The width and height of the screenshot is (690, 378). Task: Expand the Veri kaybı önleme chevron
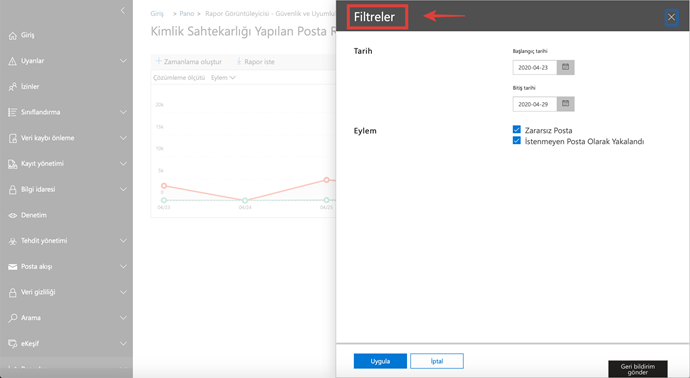123,138
